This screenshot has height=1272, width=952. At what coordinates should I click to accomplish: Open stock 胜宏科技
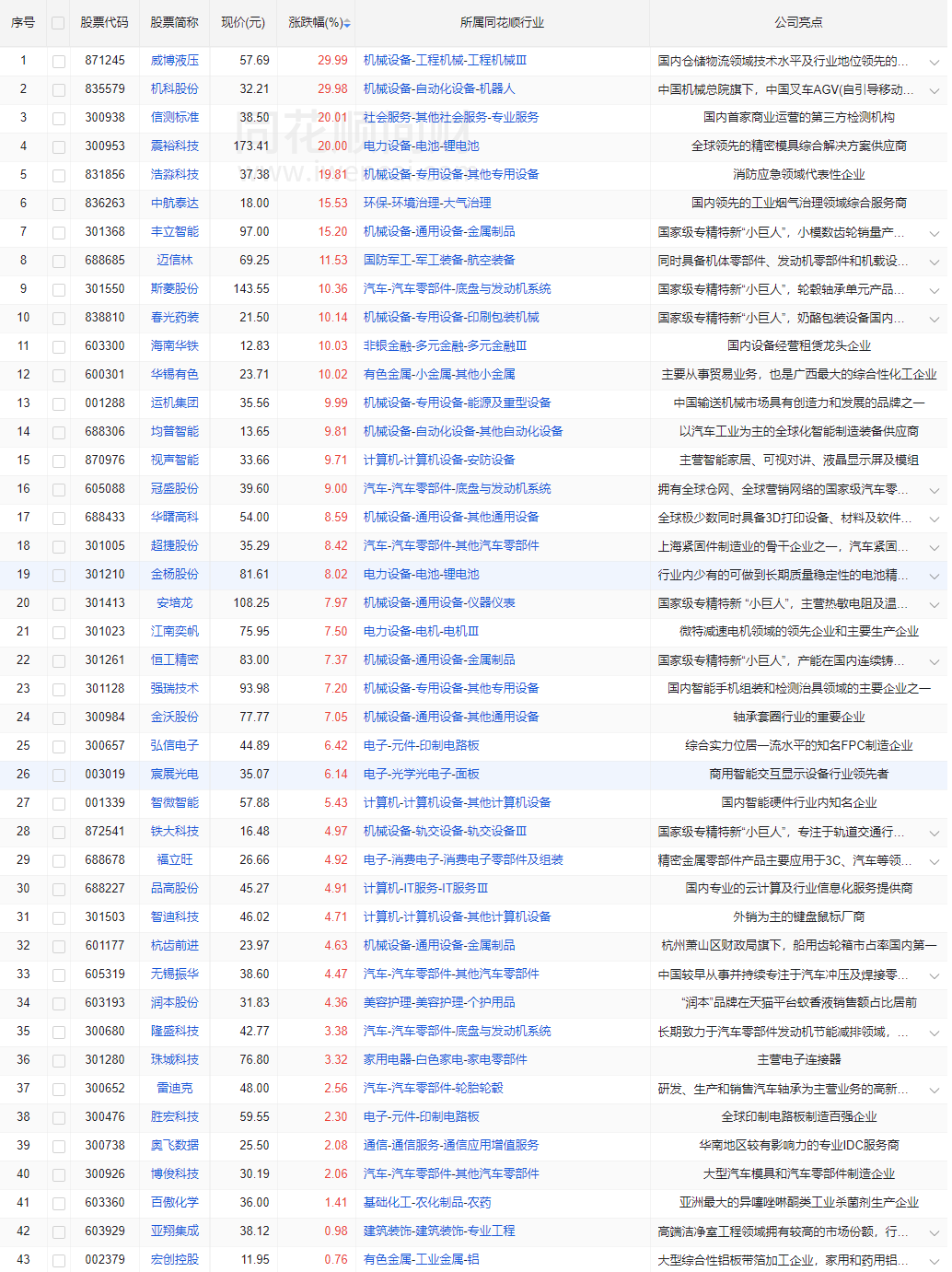(175, 1116)
